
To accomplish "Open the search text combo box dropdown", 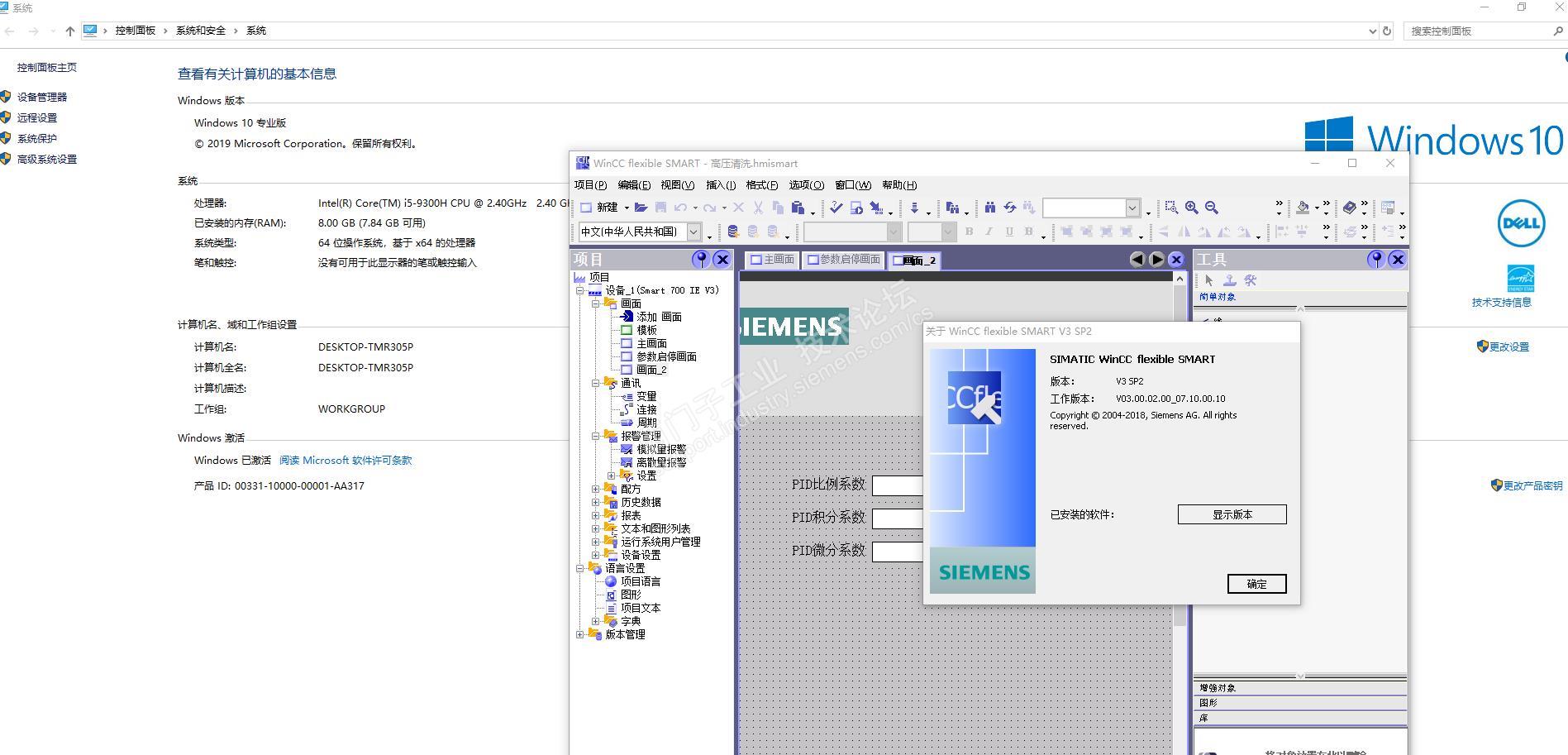I will point(1132,208).
